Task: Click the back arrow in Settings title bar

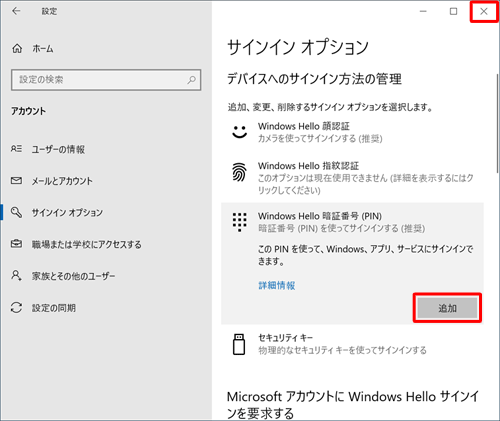Action: [x=16, y=11]
